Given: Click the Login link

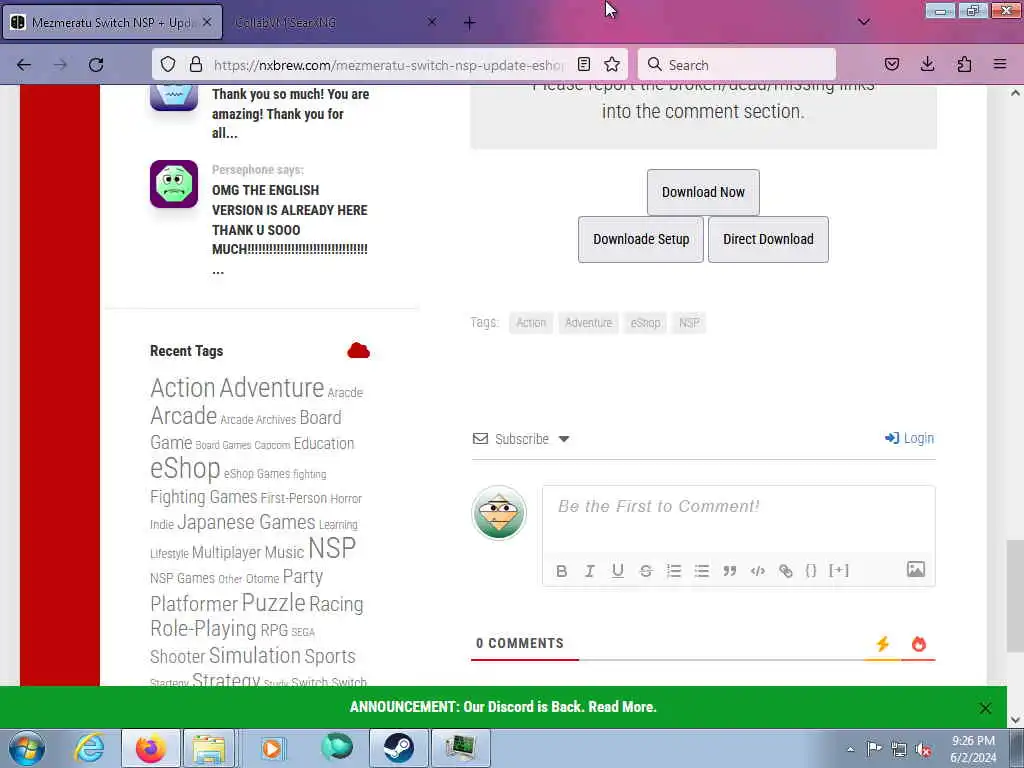Looking at the screenshot, I should [x=909, y=438].
